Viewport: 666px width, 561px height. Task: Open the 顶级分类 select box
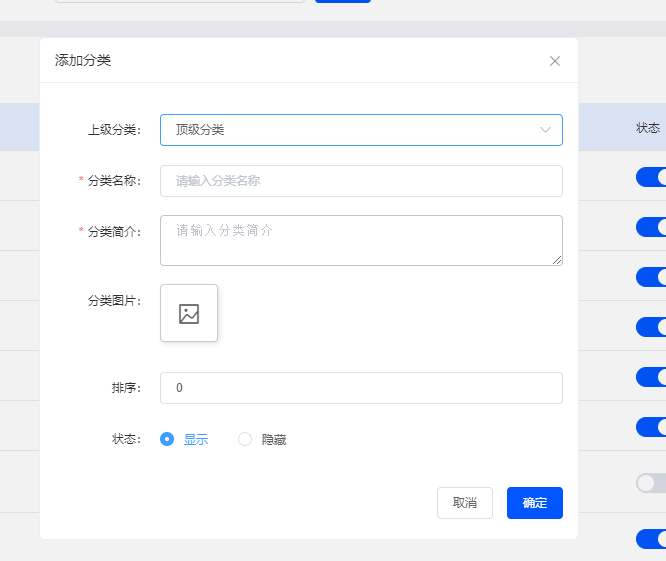tap(361, 130)
